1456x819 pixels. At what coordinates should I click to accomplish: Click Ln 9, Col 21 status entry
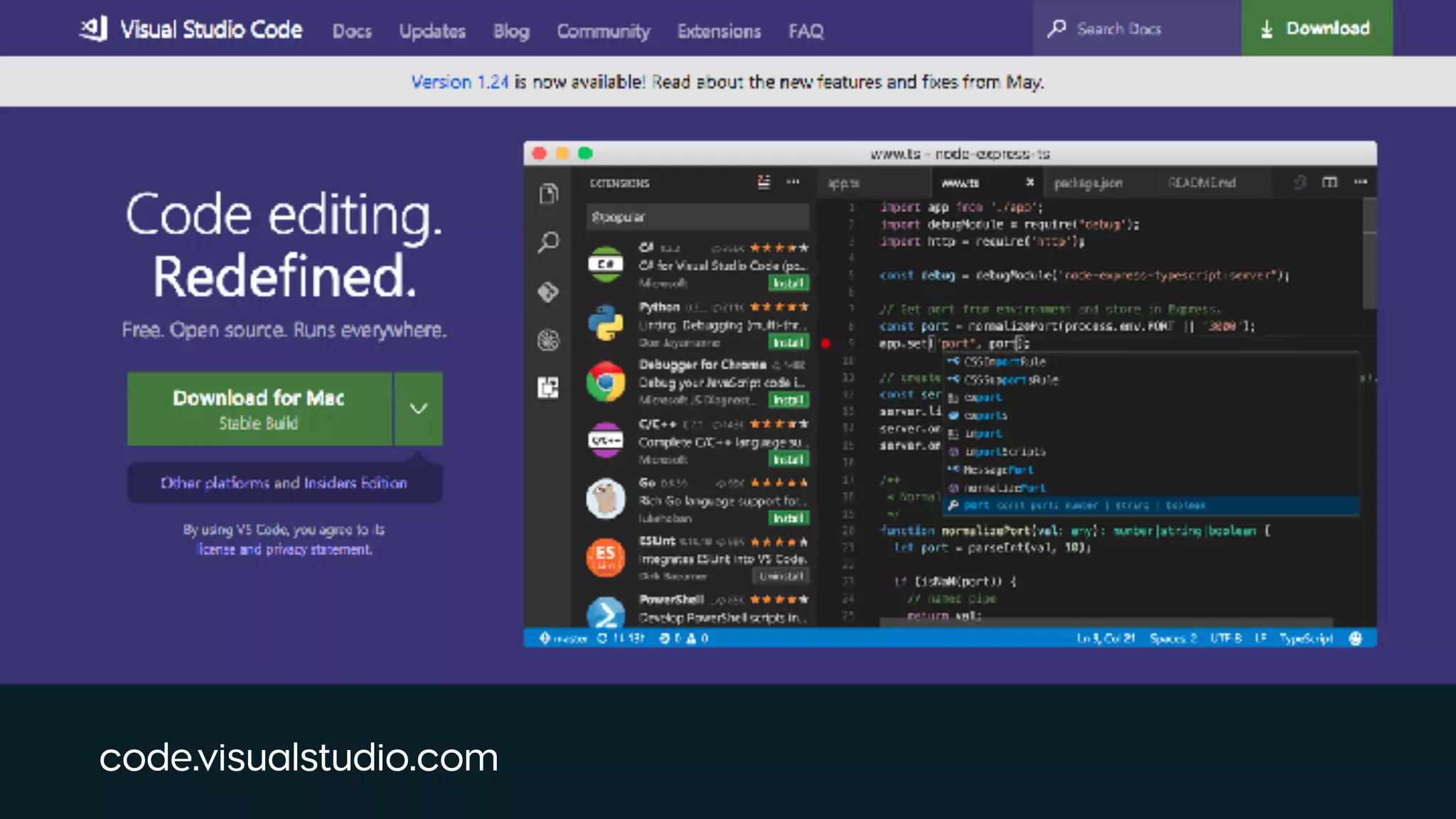pos(1106,638)
